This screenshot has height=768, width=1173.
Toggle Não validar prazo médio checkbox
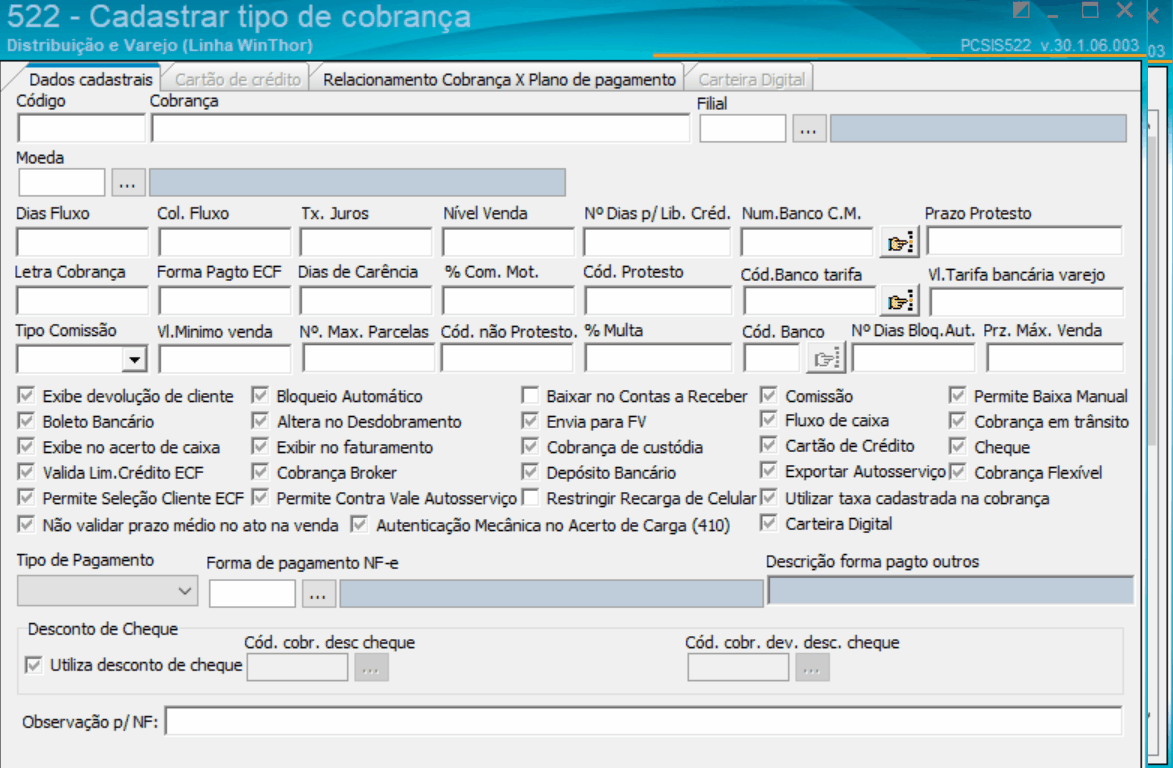pos(26,524)
